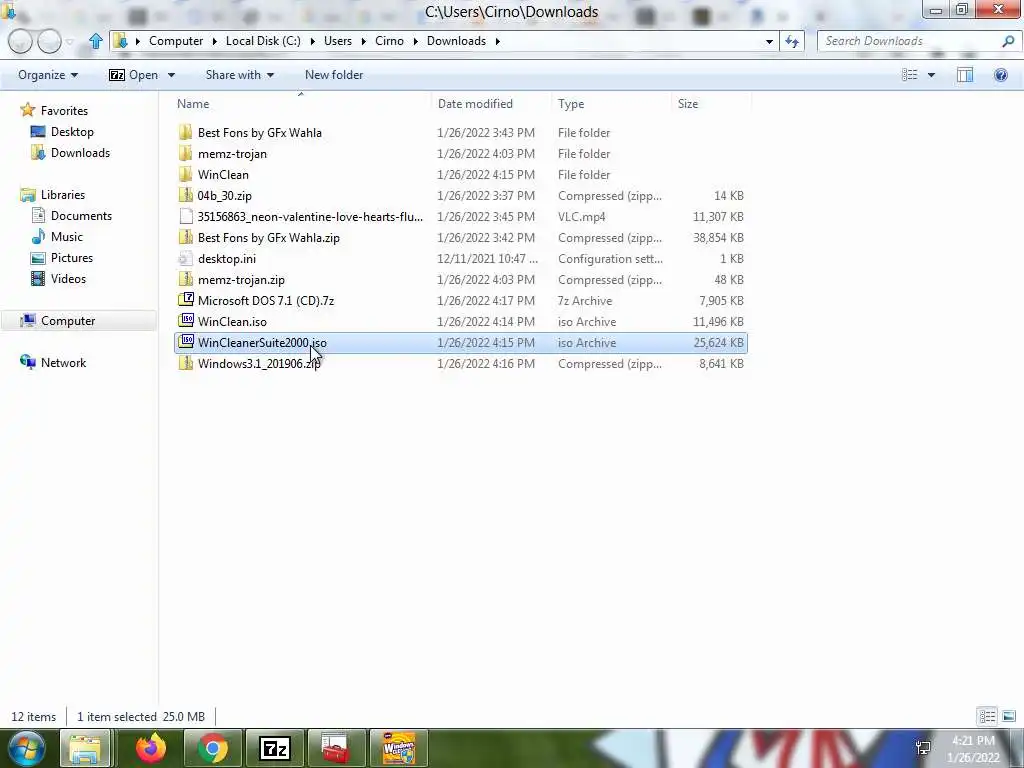This screenshot has width=1024, height=768.
Task: Open the red toolbox taskbar app
Action: [337, 748]
